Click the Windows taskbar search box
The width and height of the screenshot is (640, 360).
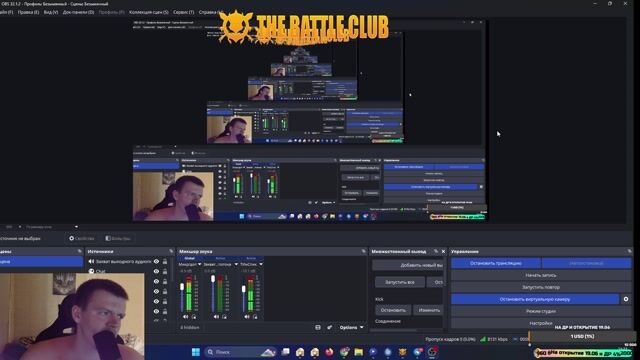240,352
